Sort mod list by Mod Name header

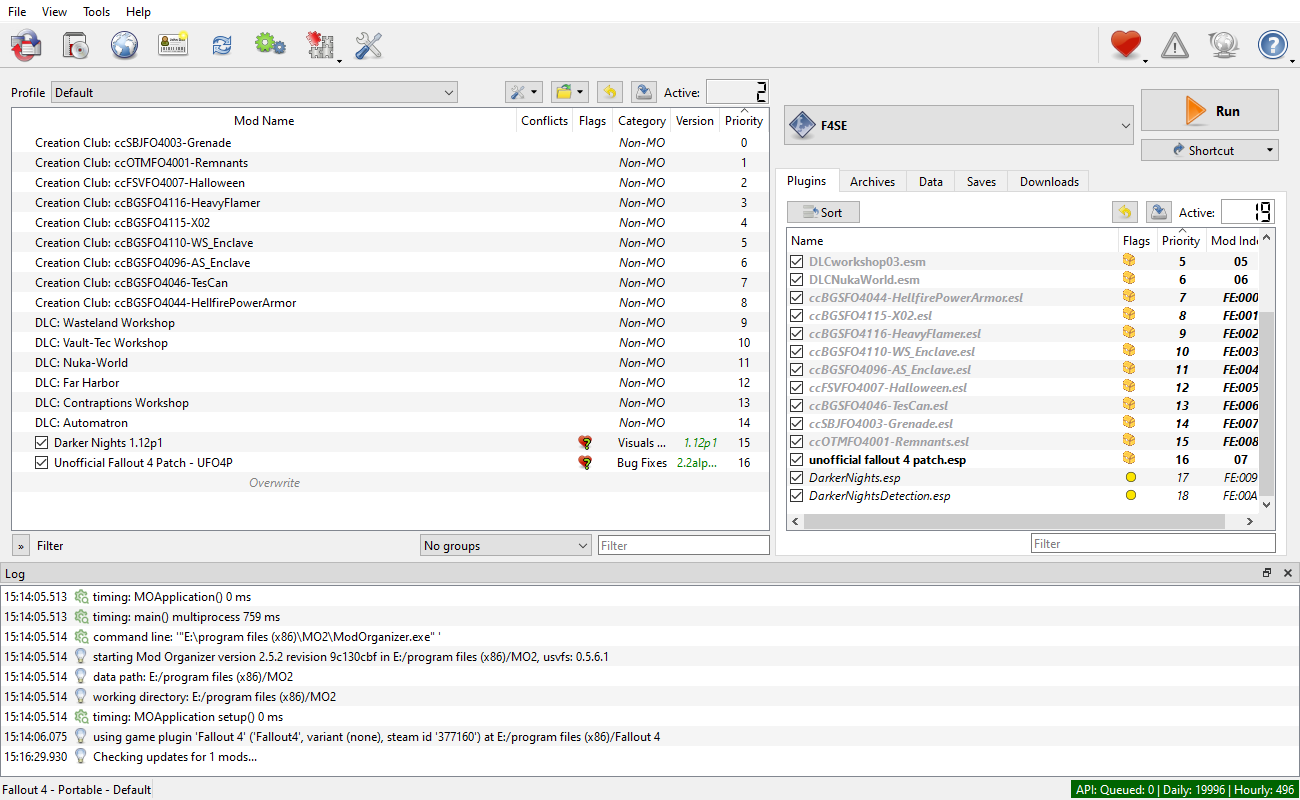click(x=264, y=121)
